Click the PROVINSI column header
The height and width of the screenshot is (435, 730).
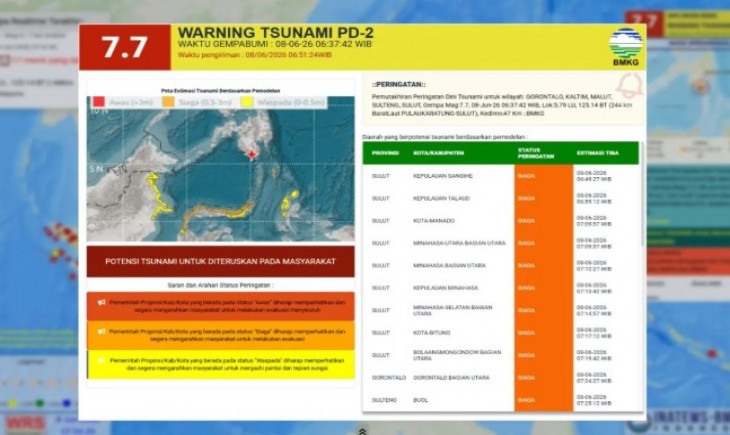(385, 153)
